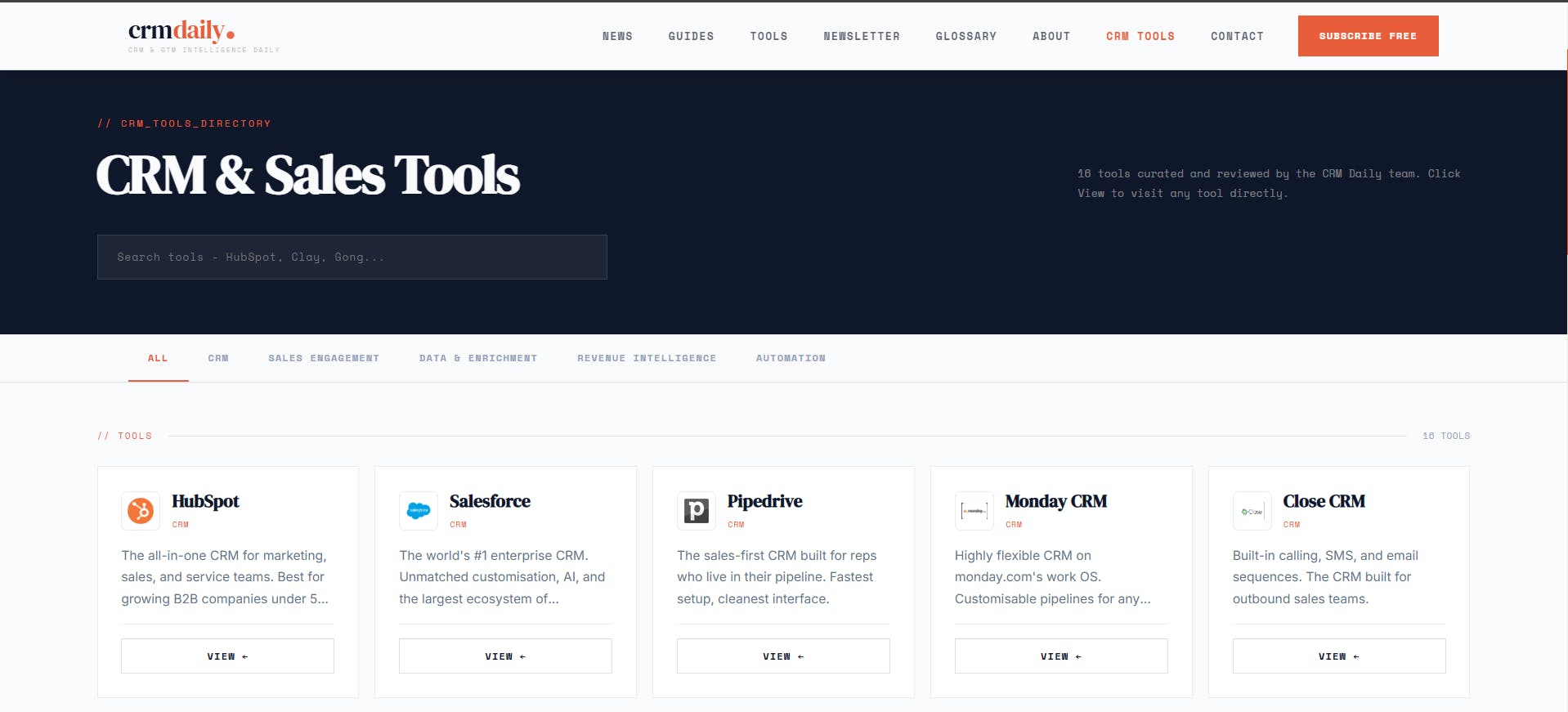Screen dimensions: 1568x712
Task: Click the HubSpot description text
Action: click(226, 577)
